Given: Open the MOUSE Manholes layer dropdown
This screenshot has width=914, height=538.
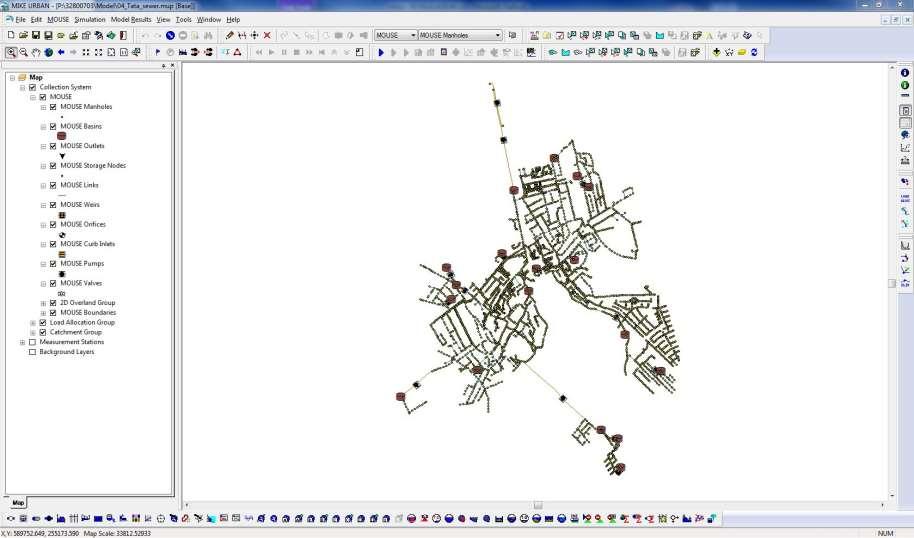Looking at the screenshot, I should (x=498, y=36).
